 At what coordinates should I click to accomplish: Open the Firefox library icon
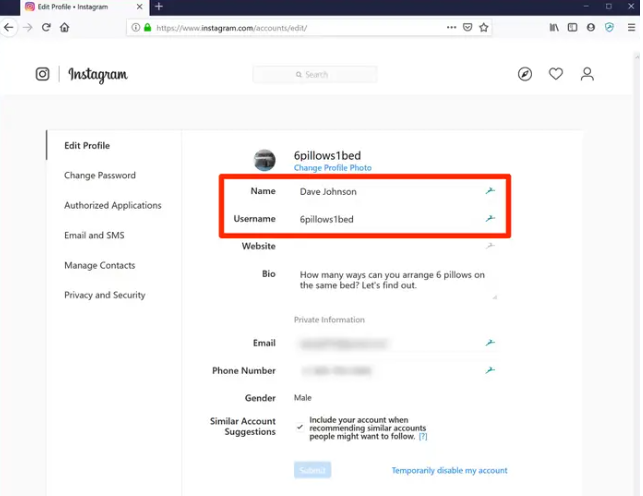point(554,27)
